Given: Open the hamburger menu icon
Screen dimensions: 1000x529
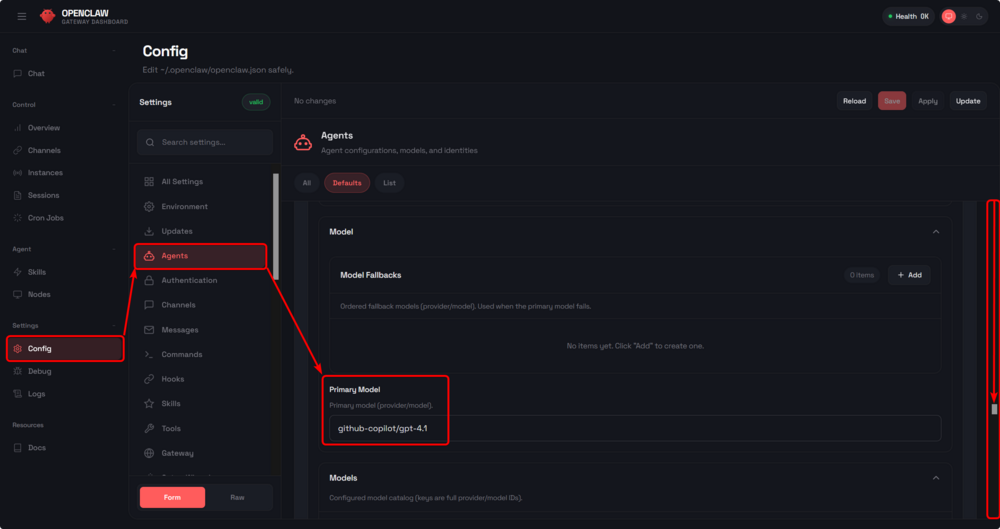Looking at the screenshot, I should tap(22, 17).
